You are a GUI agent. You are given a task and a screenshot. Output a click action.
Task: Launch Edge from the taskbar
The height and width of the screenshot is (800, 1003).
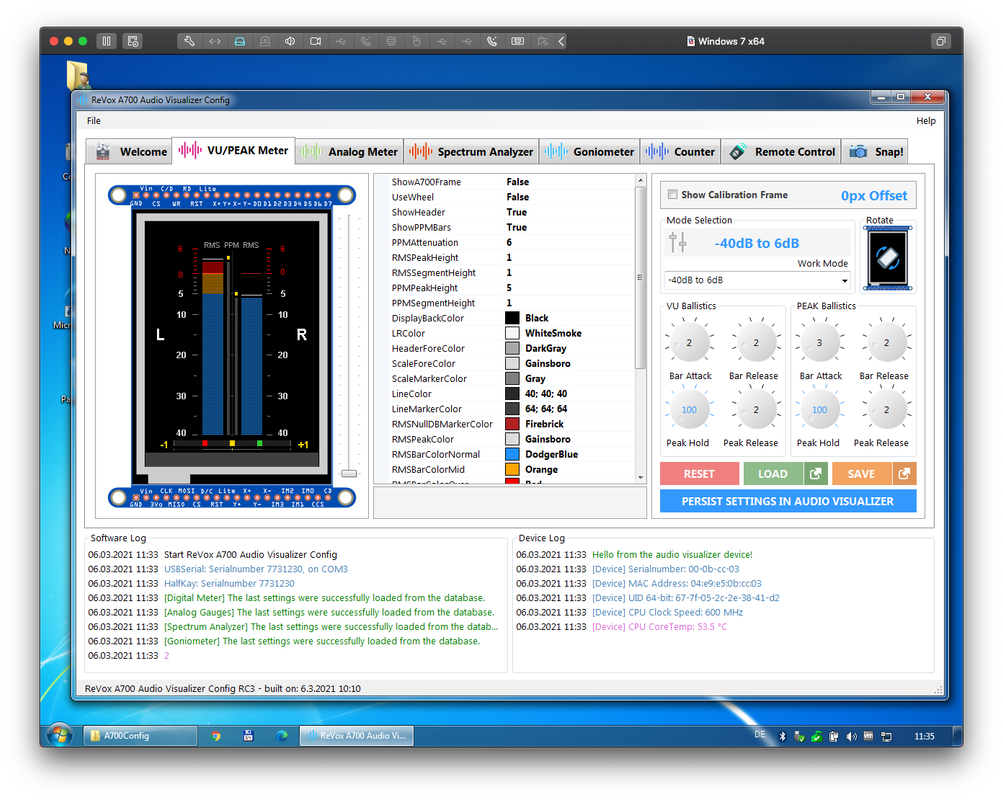pyautogui.click(x=281, y=736)
